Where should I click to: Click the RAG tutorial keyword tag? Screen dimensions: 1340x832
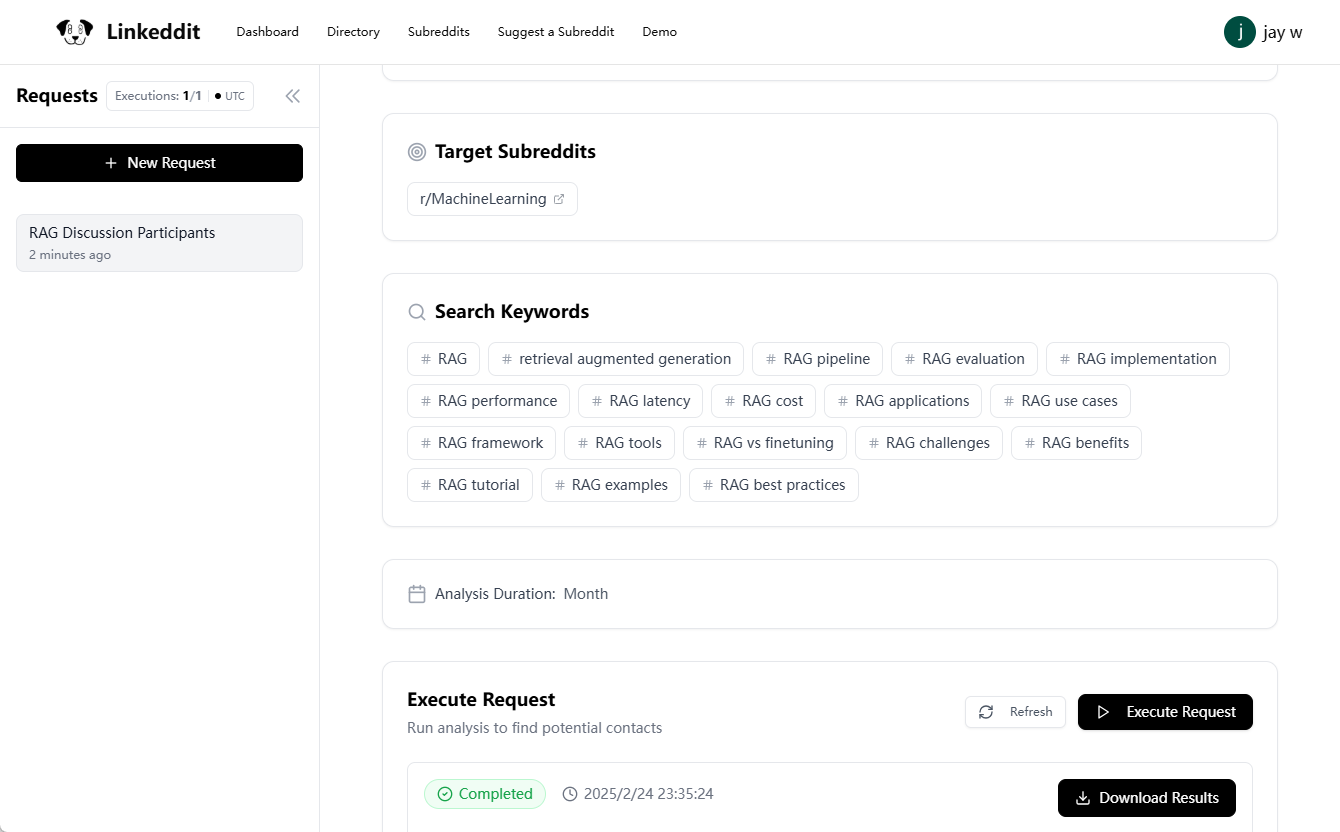pos(470,485)
